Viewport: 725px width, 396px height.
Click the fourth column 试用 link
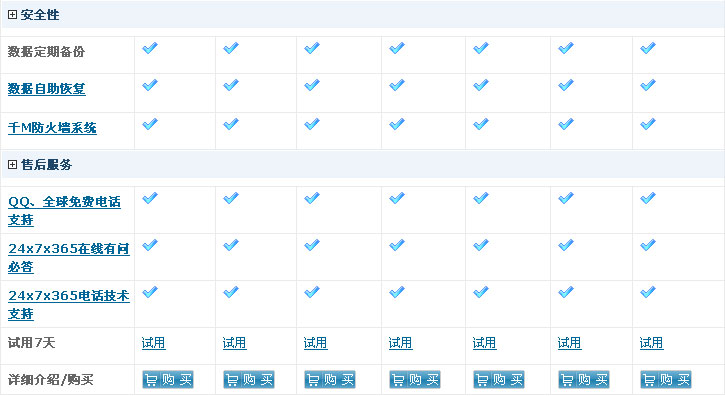point(400,343)
